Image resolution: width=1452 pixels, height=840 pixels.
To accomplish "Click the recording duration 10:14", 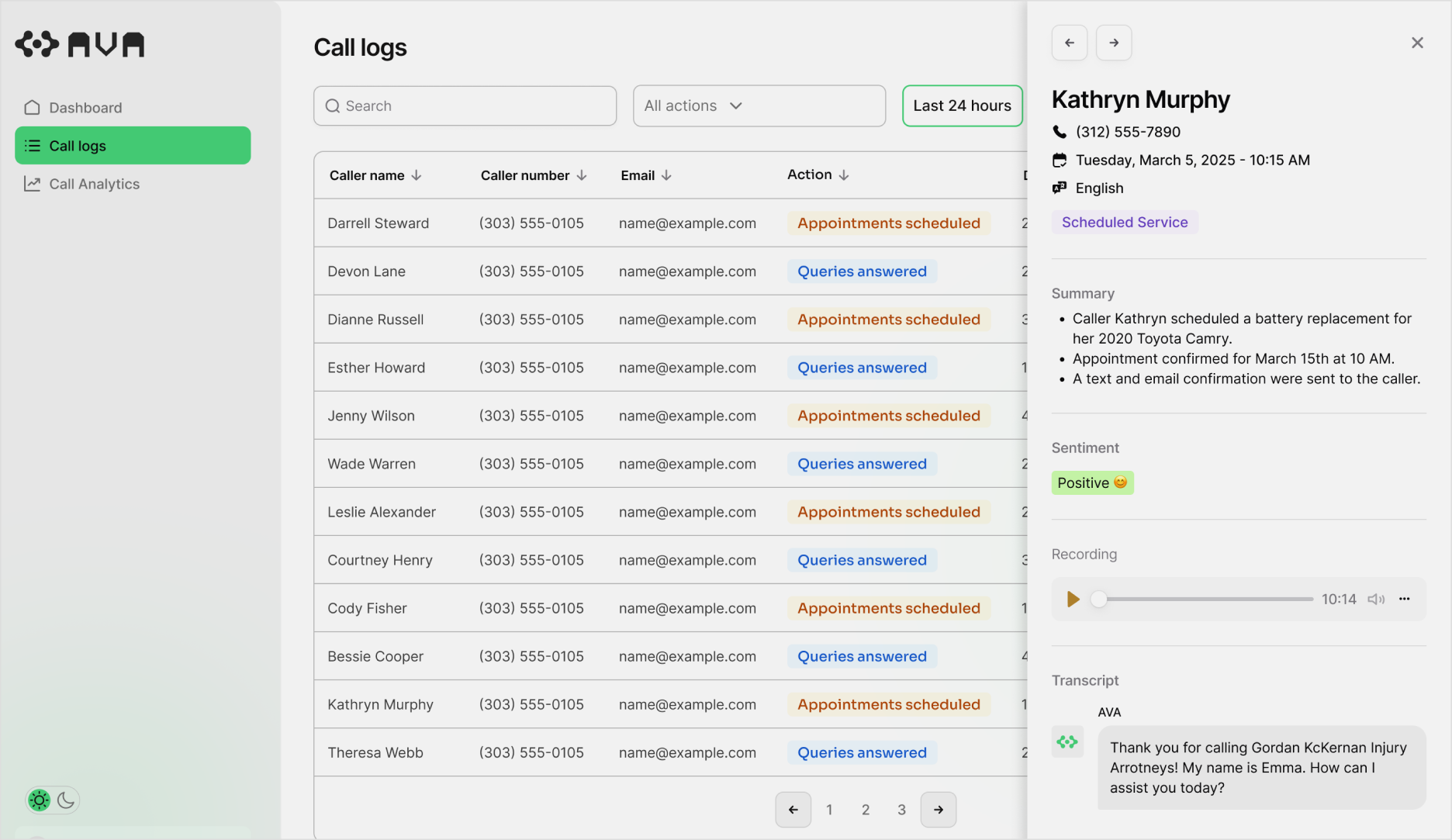I will coord(1339,599).
